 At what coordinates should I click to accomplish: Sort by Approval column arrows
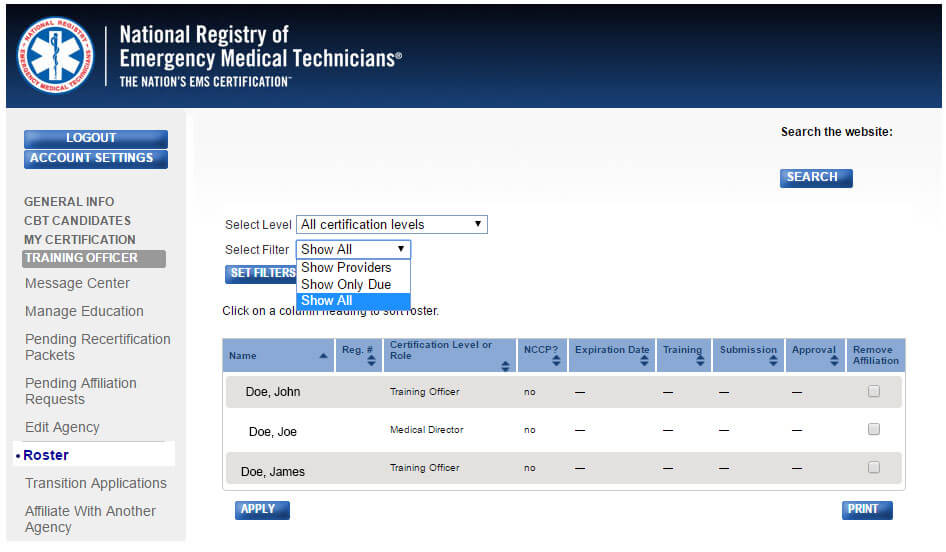click(x=834, y=360)
